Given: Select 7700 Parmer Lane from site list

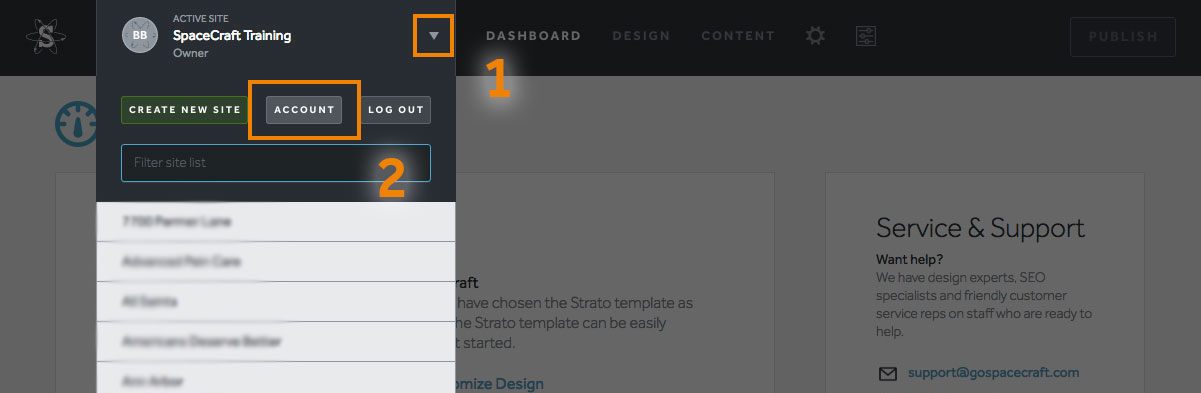Looking at the screenshot, I should coord(276,222).
